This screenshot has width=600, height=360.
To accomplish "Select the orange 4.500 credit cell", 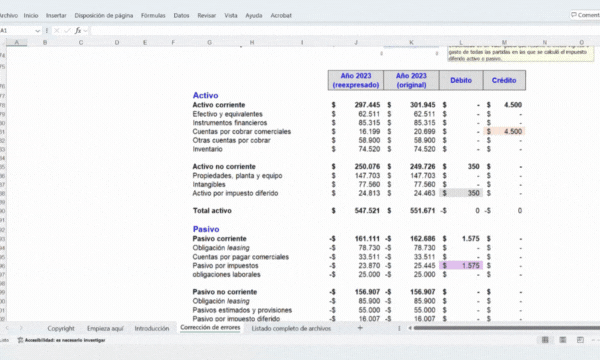I will (504, 132).
